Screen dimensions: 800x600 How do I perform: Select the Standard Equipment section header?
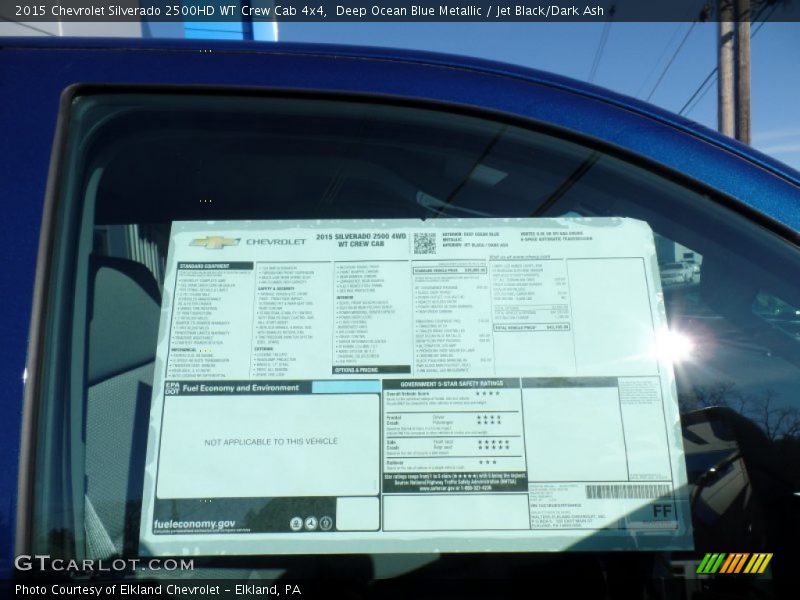click(x=202, y=266)
